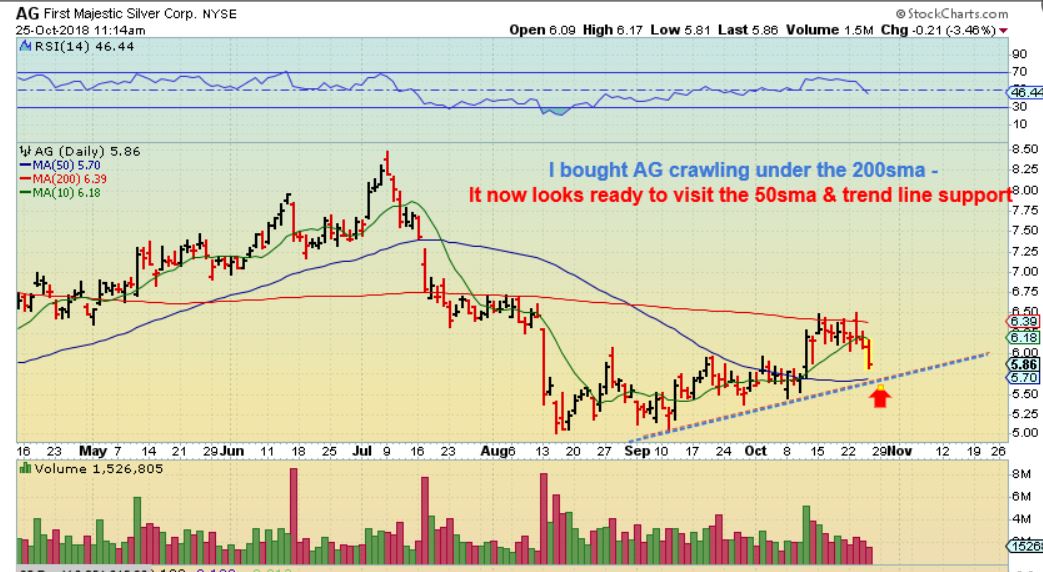
Task: Click the red note about 50sma & trend line support
Action: [740, 195]
